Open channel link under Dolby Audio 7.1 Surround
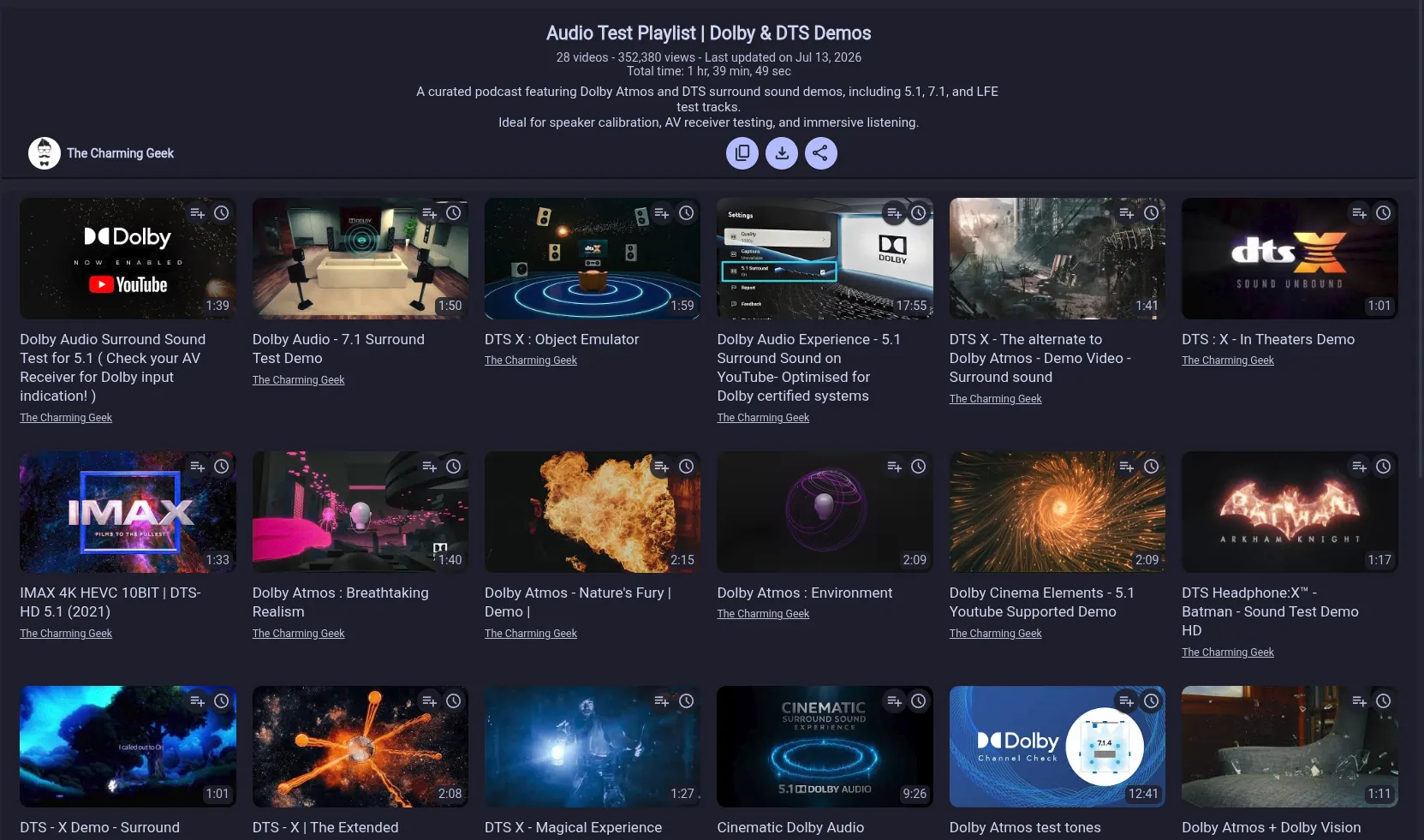The height and width of the screenshot is (840, 1424). [299, 380]
